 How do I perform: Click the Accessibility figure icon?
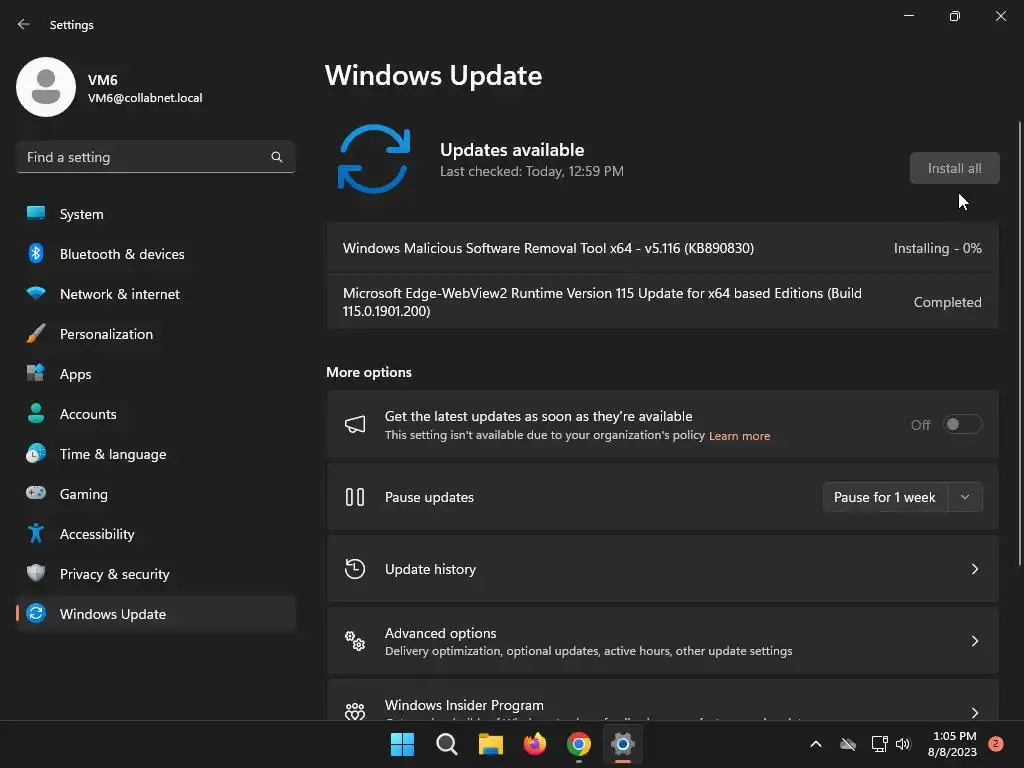36,534
